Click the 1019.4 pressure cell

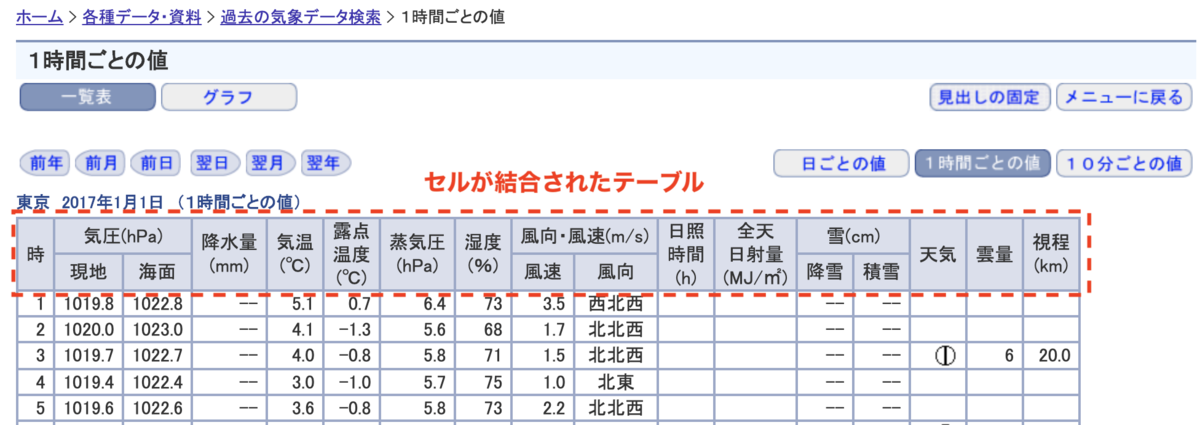89,381
